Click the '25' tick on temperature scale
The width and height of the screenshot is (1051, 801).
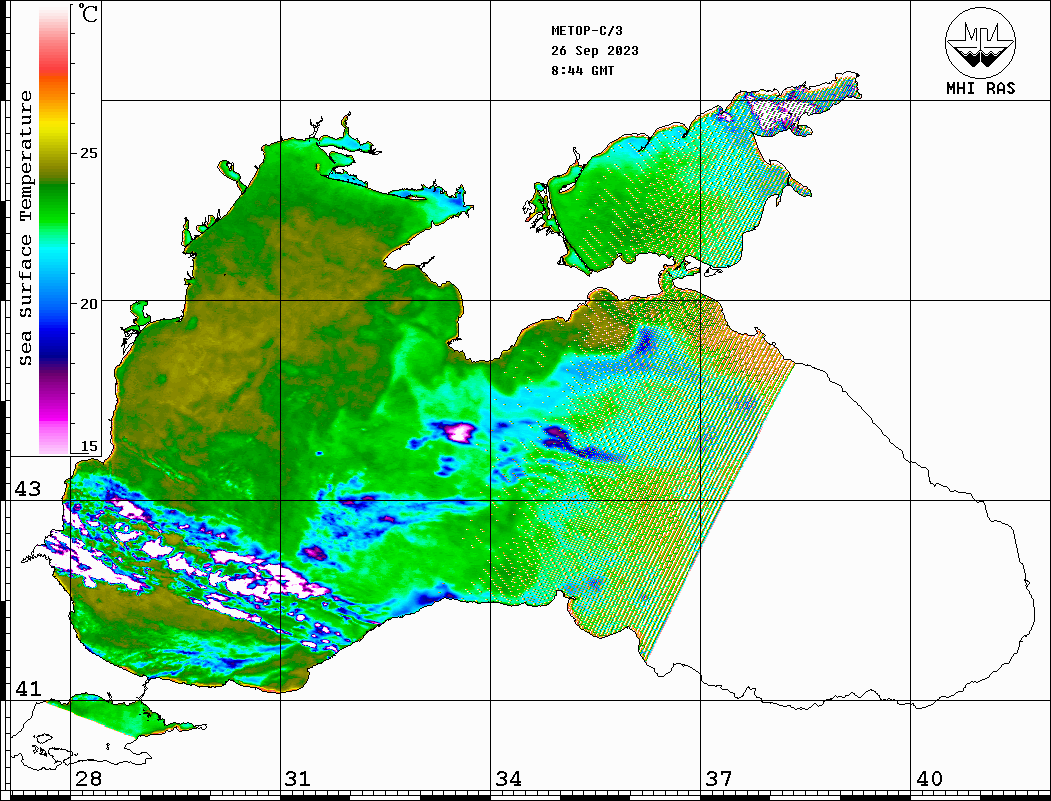(x=88, y=153)
